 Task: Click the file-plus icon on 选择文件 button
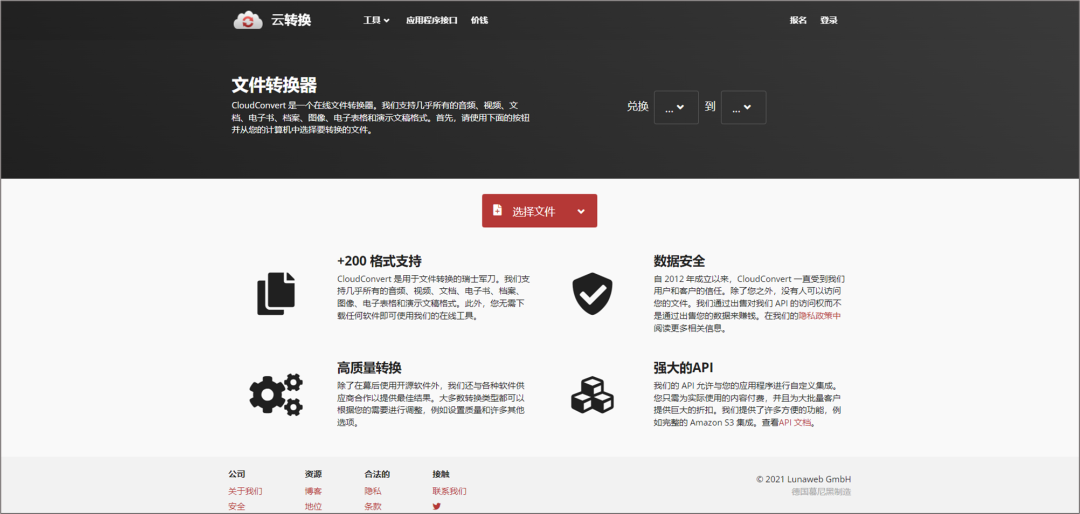498,211
